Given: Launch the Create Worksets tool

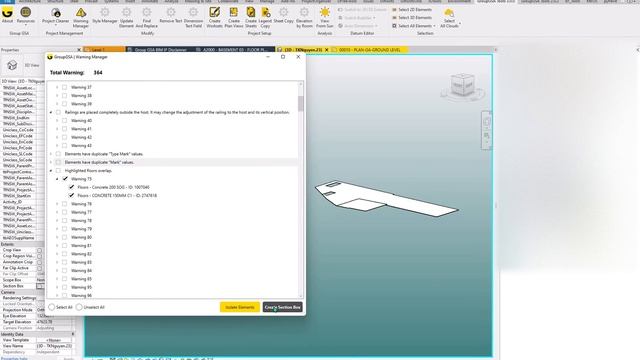Looking at the screenshot, I should (x=214, y=18).
